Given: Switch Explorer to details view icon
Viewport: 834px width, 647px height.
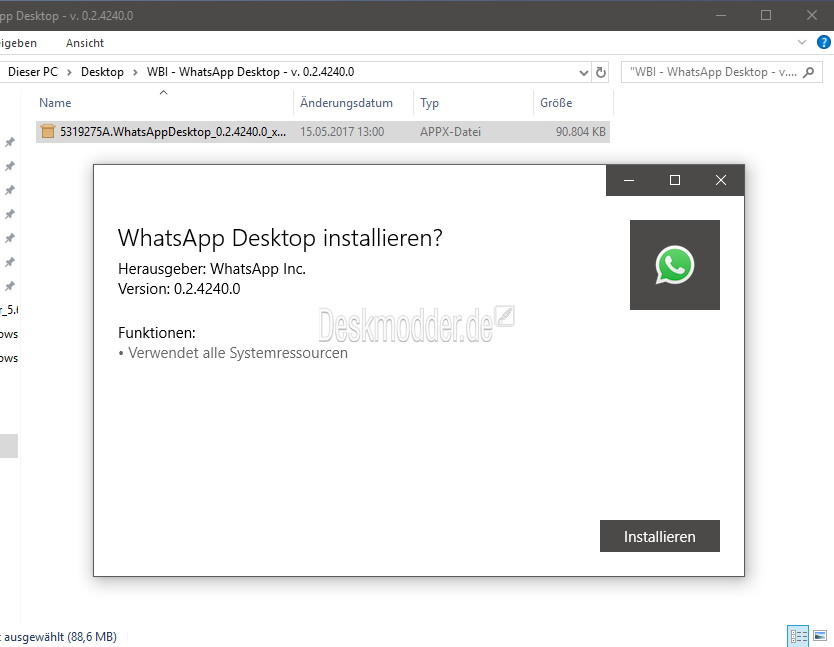Looking at the screenshot, I should pyautogui.click(x=798, y=636).
